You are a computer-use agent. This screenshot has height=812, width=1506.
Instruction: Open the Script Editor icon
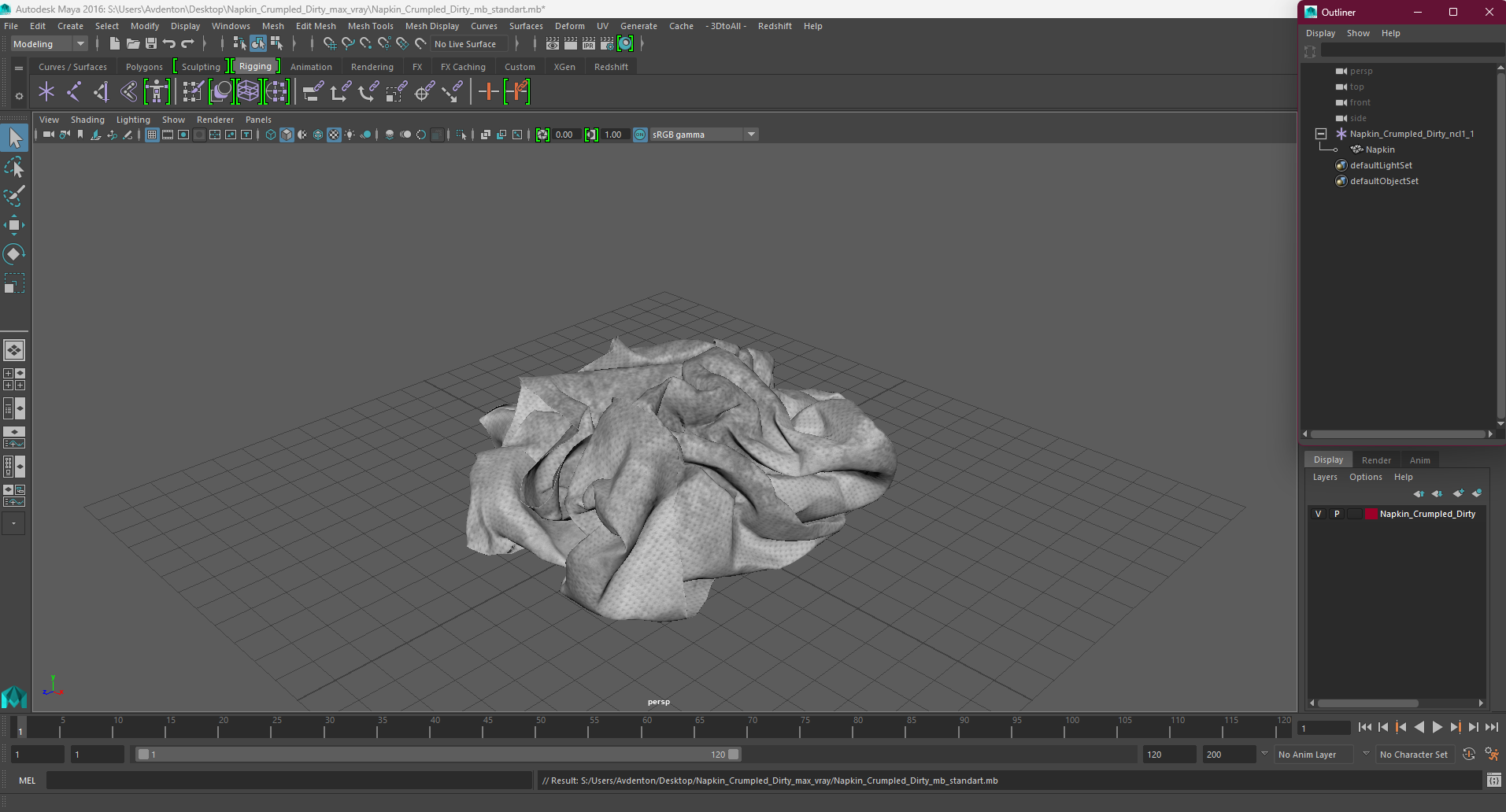(1493, 781)
